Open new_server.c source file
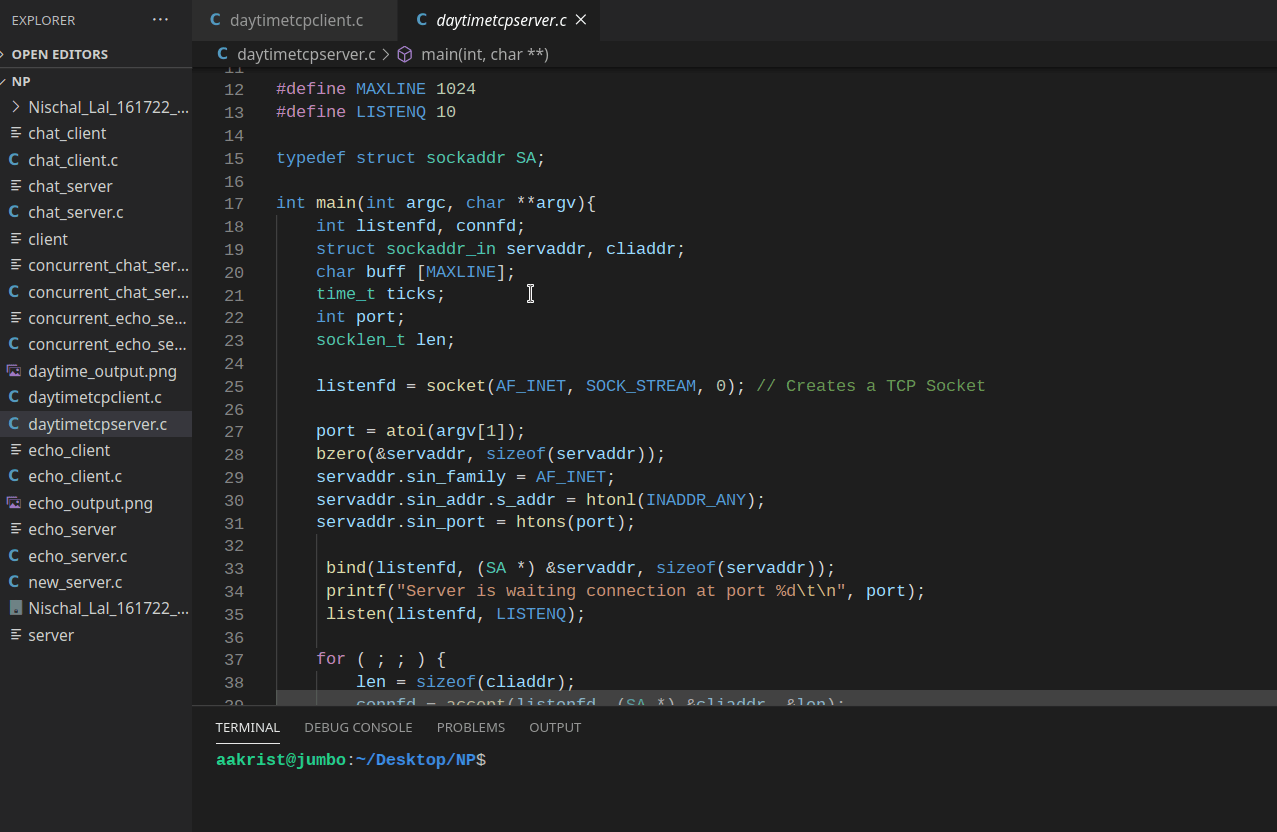Screen dimensions: 1277x832 click(x=75, y=582)
